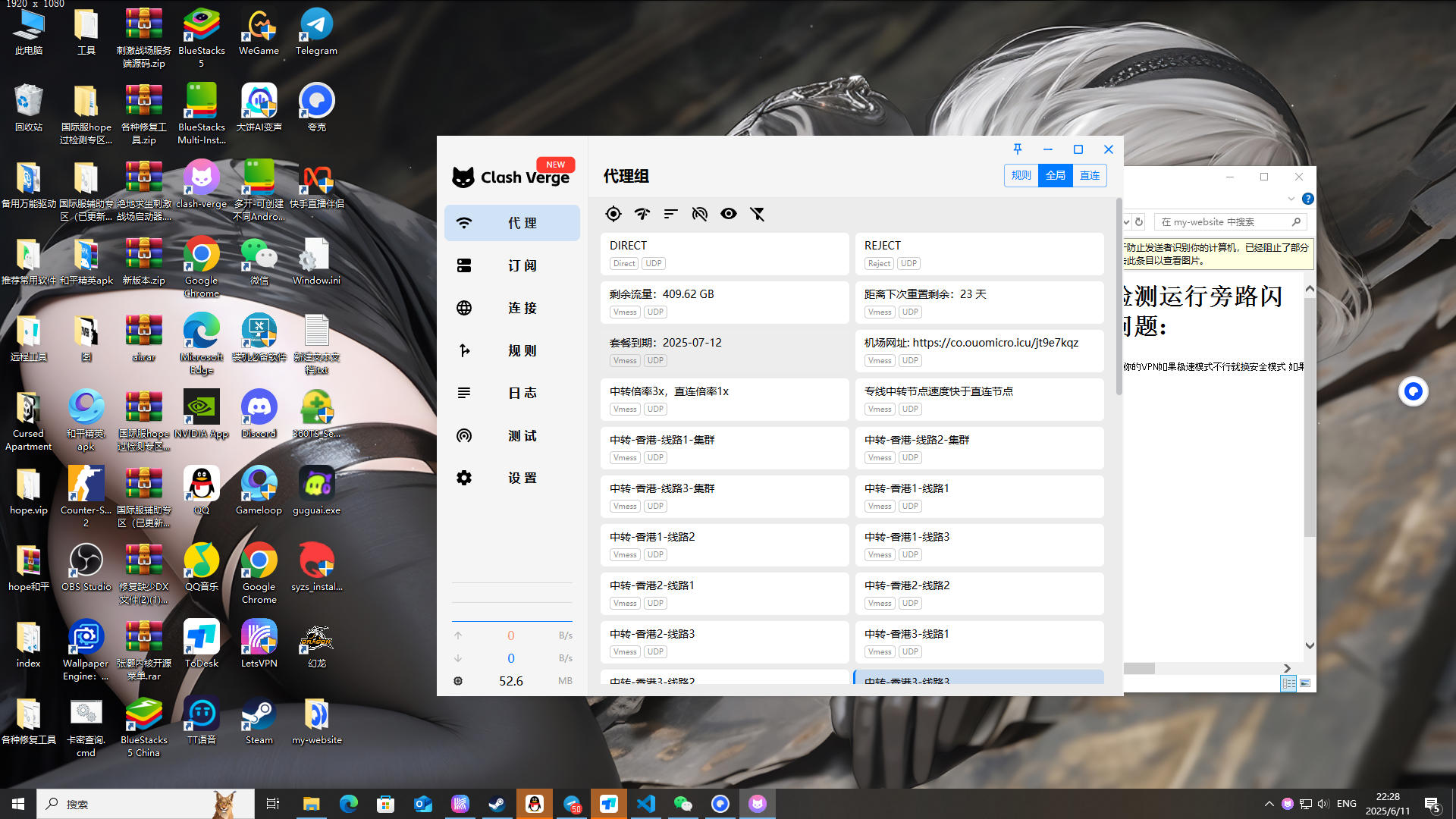The image size is (1456, 819).
Task: Open the clash-verge desktop icon
Action: (x=201, y=185)
